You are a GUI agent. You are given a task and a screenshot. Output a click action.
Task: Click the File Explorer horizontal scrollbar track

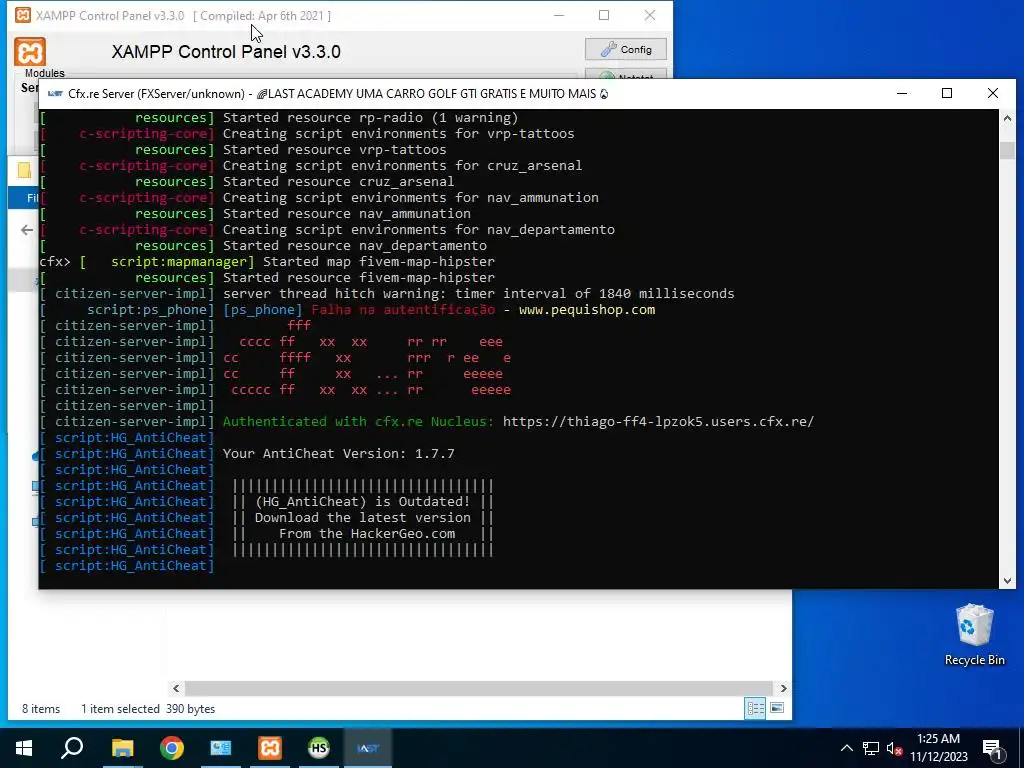pyautogui.click(x=480, y=688)
